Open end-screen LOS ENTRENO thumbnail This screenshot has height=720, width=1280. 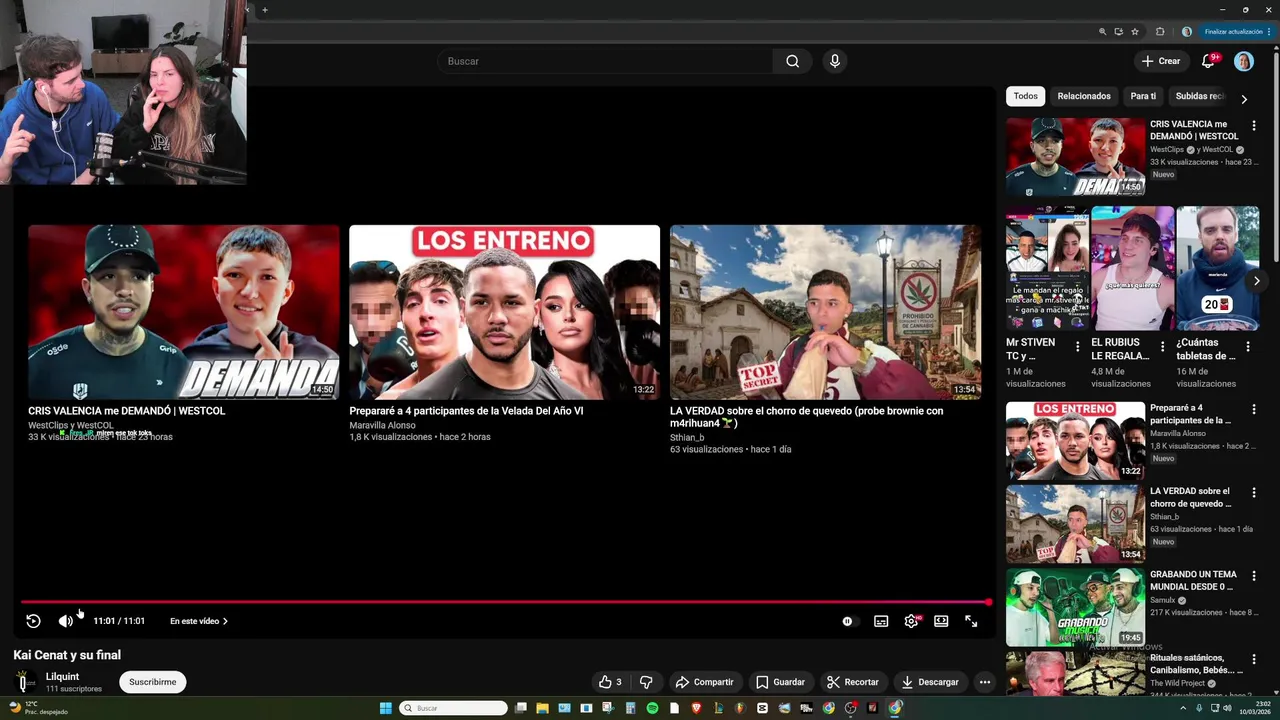(x=504, y=312)
